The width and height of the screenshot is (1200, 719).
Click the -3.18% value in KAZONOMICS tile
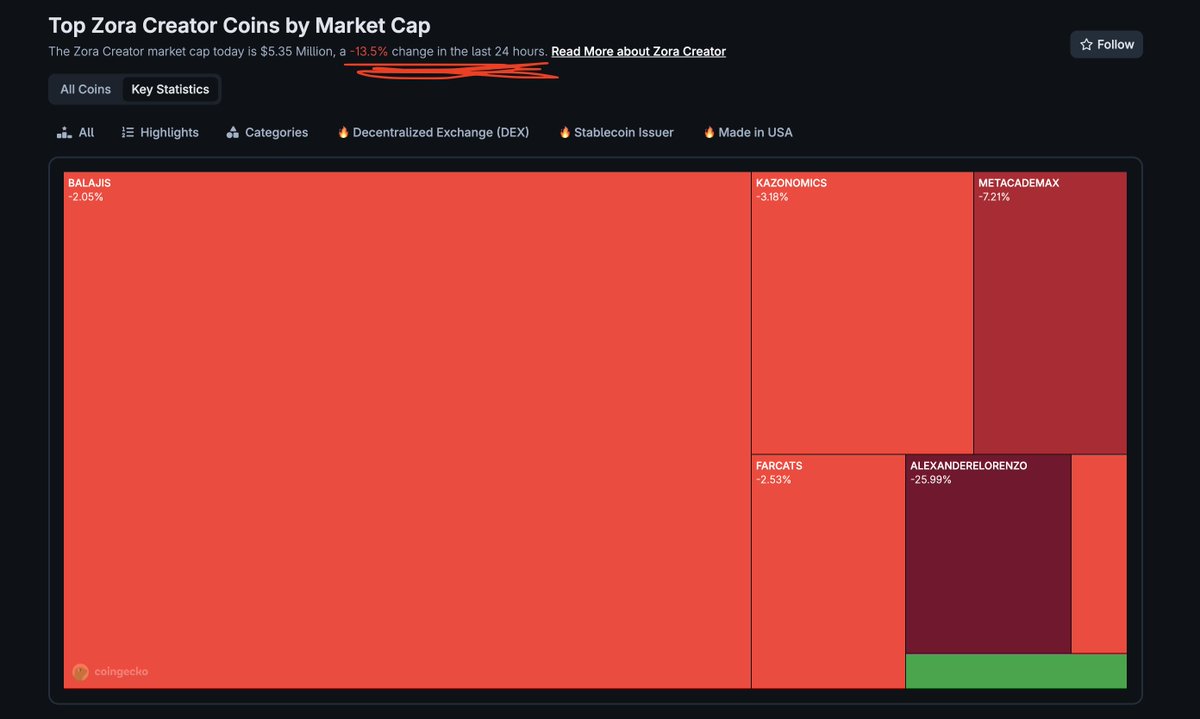pyautogui.click(x=773, y=197)
